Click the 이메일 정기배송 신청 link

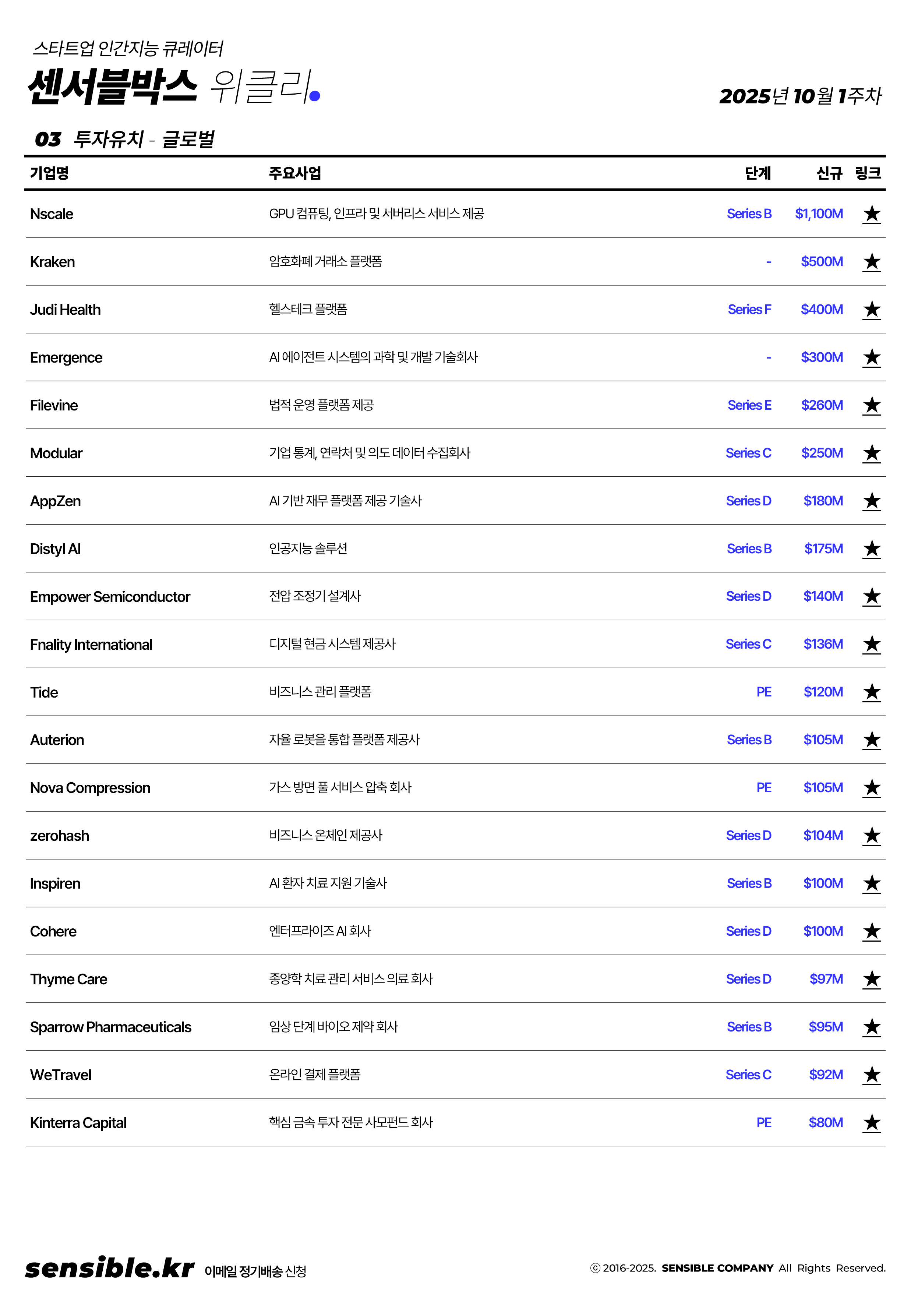click(x=255, y=1271)
